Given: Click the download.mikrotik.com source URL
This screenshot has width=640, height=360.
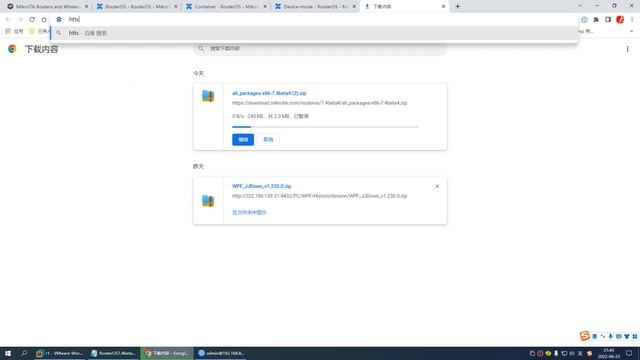Looking at the screenshot, I should click(319, 103).
